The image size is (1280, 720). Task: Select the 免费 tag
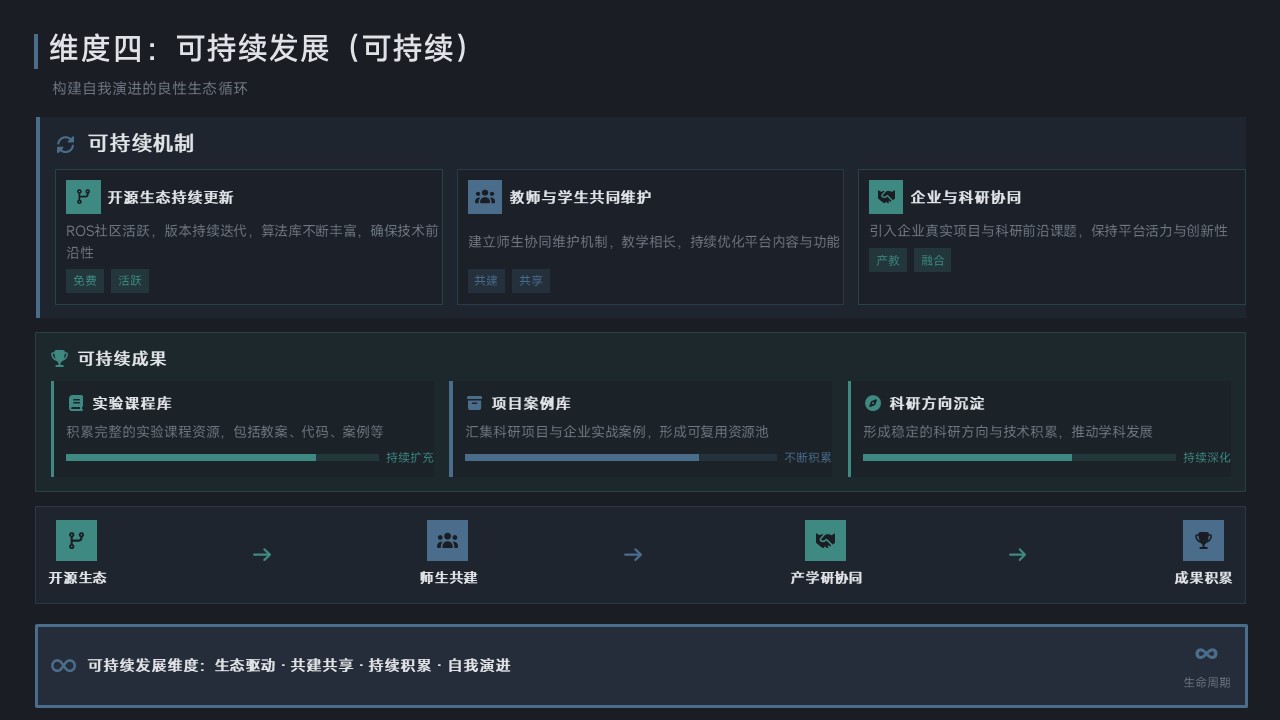pos(85,281)
